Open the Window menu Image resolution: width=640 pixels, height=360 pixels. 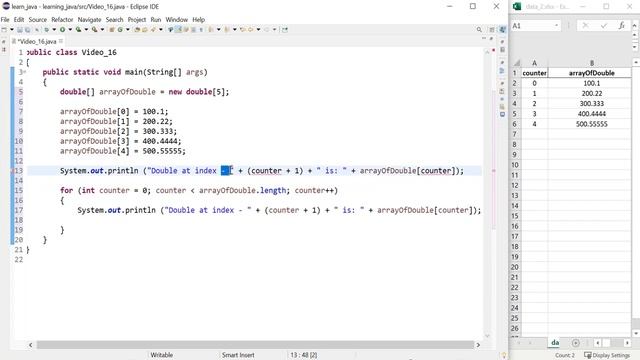pos(176,20)
